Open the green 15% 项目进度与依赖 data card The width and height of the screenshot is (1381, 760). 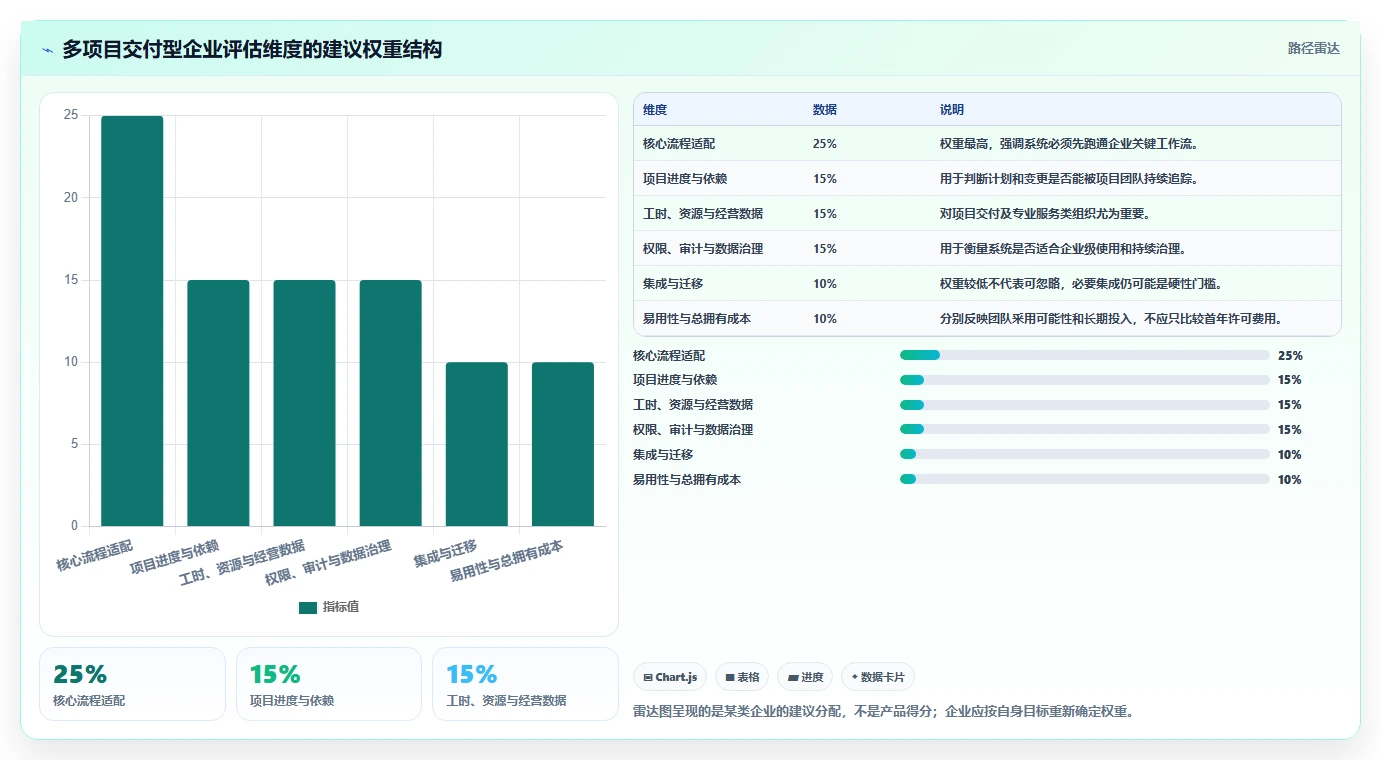329,684
